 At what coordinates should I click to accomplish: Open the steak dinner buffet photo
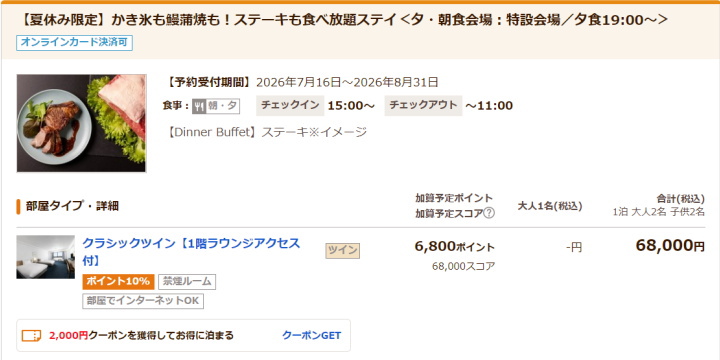pos(81,123)
